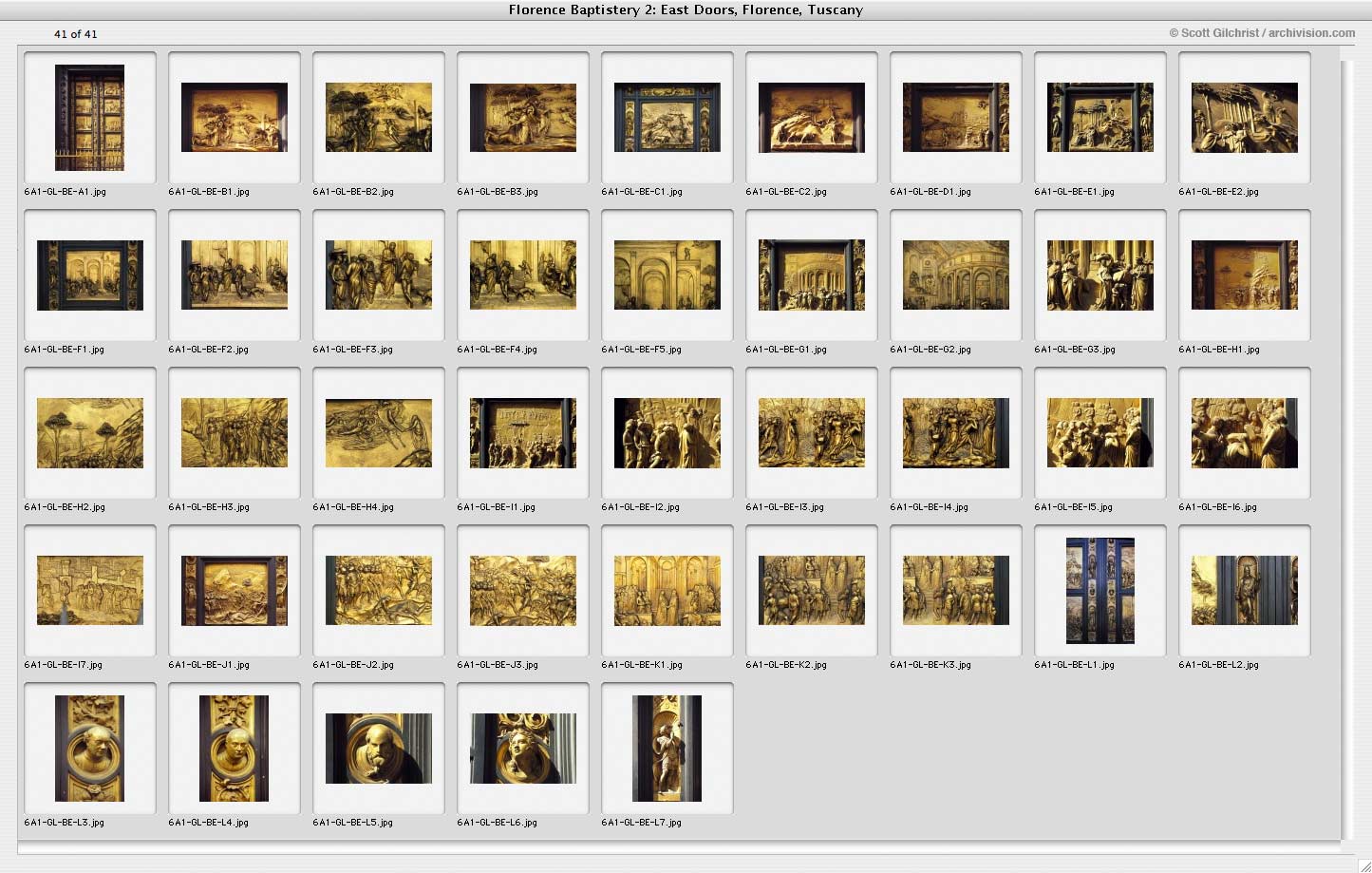Pick the 6A1-GL-BE-G3.jpg figures thumbnail

pyautogui.click(x=1100, y=275)
